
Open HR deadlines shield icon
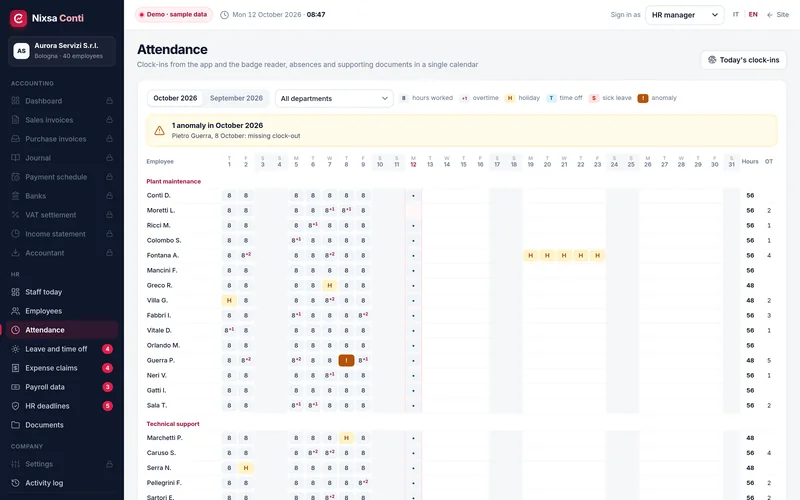pos(15,406)
